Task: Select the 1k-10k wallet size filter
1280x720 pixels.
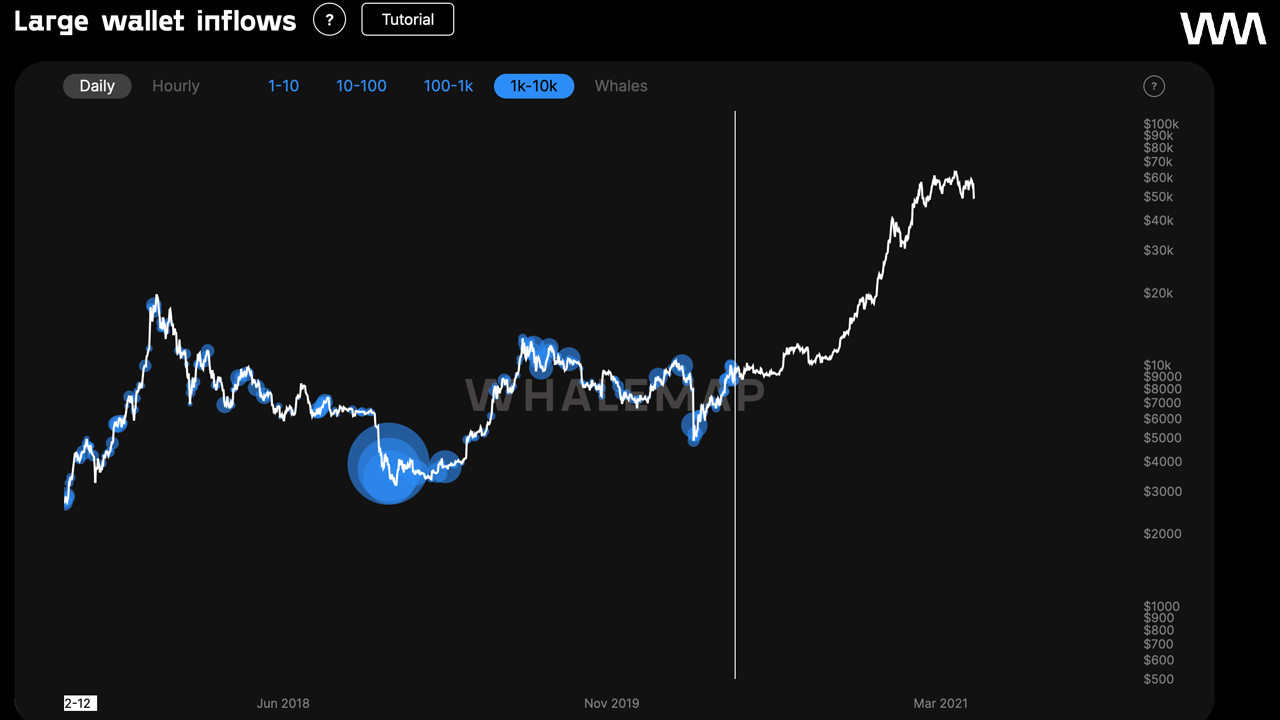Action: [534, 86]
